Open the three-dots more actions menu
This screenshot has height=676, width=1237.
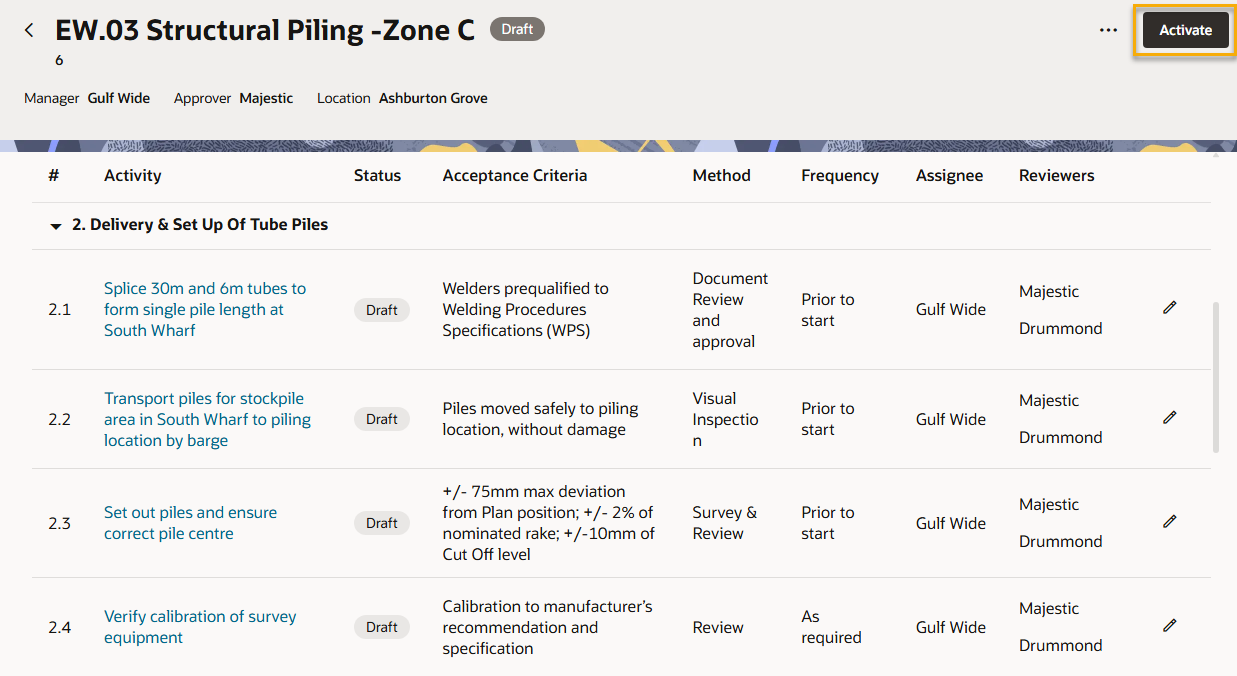tap(1108, 30)
